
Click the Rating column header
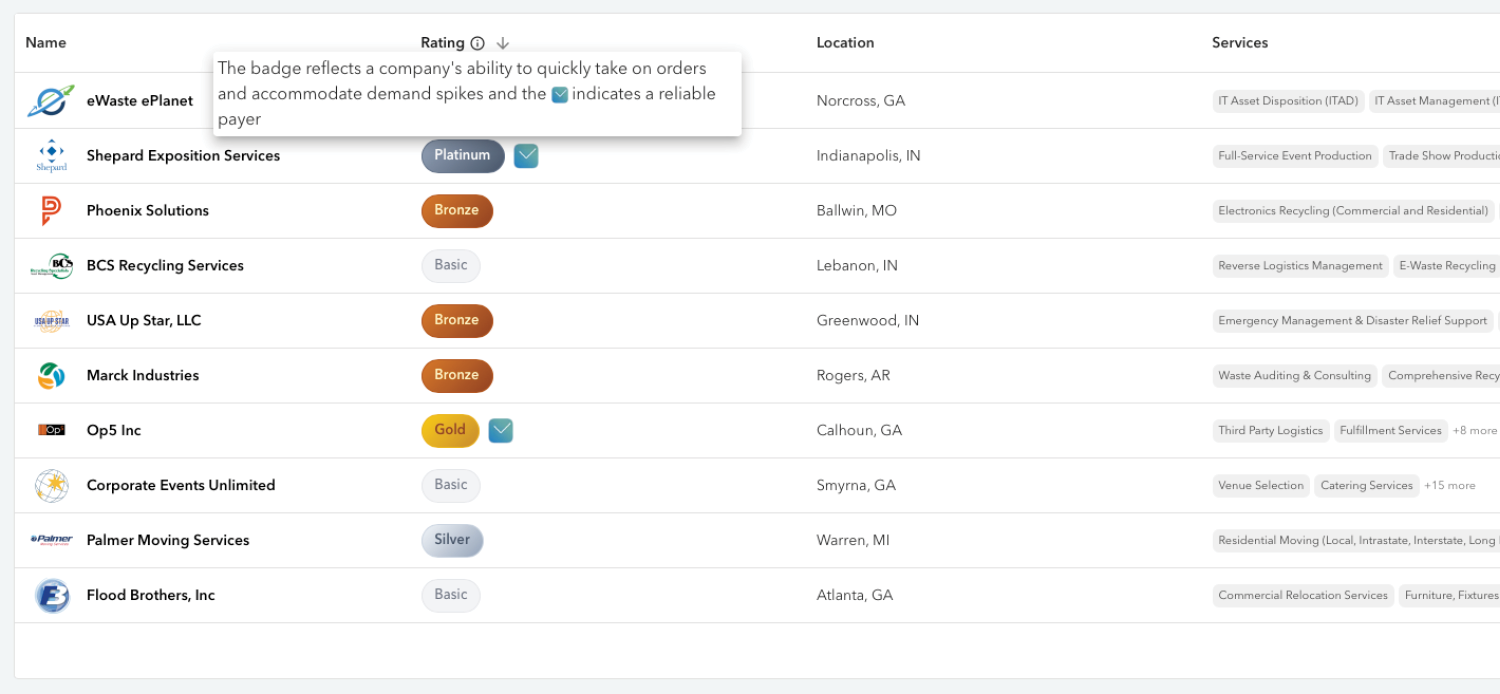pyautogui.click(x=442, y=43)
